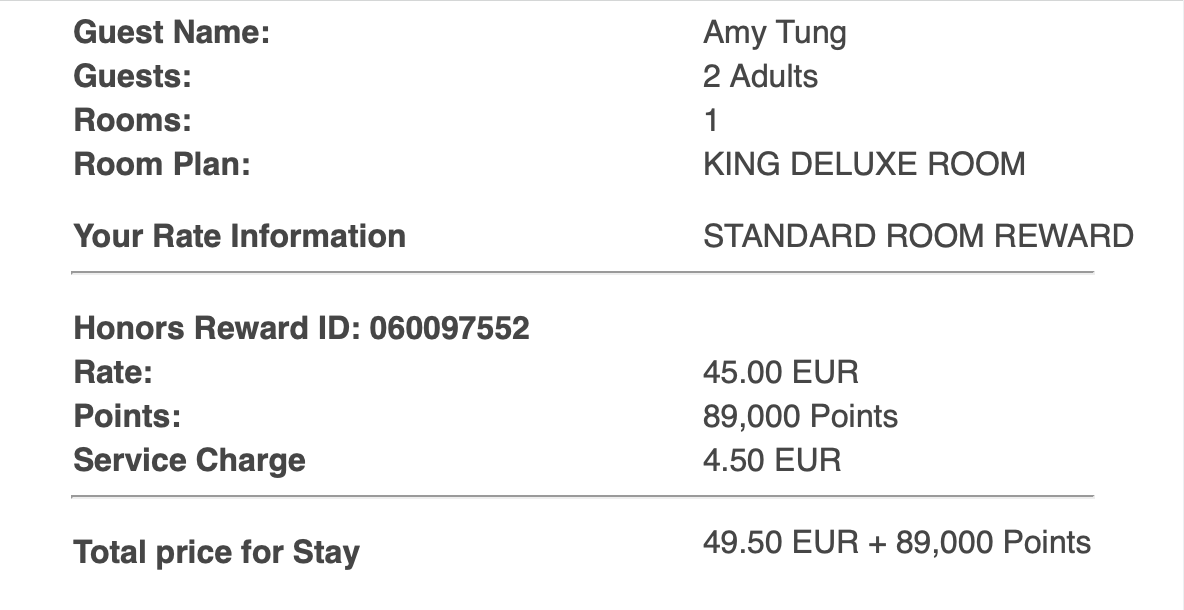Click the "Your Rate Information" heading

(240, 237)
